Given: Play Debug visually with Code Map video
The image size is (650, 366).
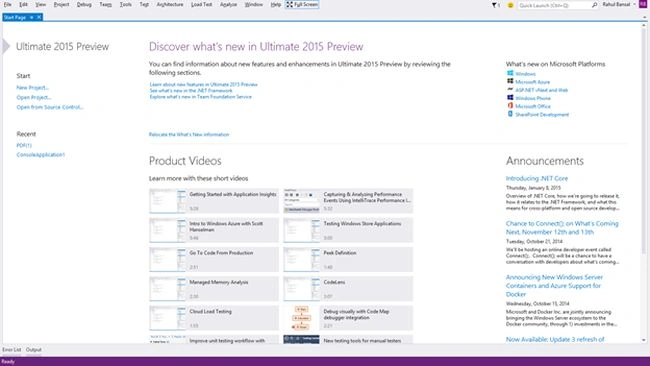Looking at the screenshot, I should (348, 318).
